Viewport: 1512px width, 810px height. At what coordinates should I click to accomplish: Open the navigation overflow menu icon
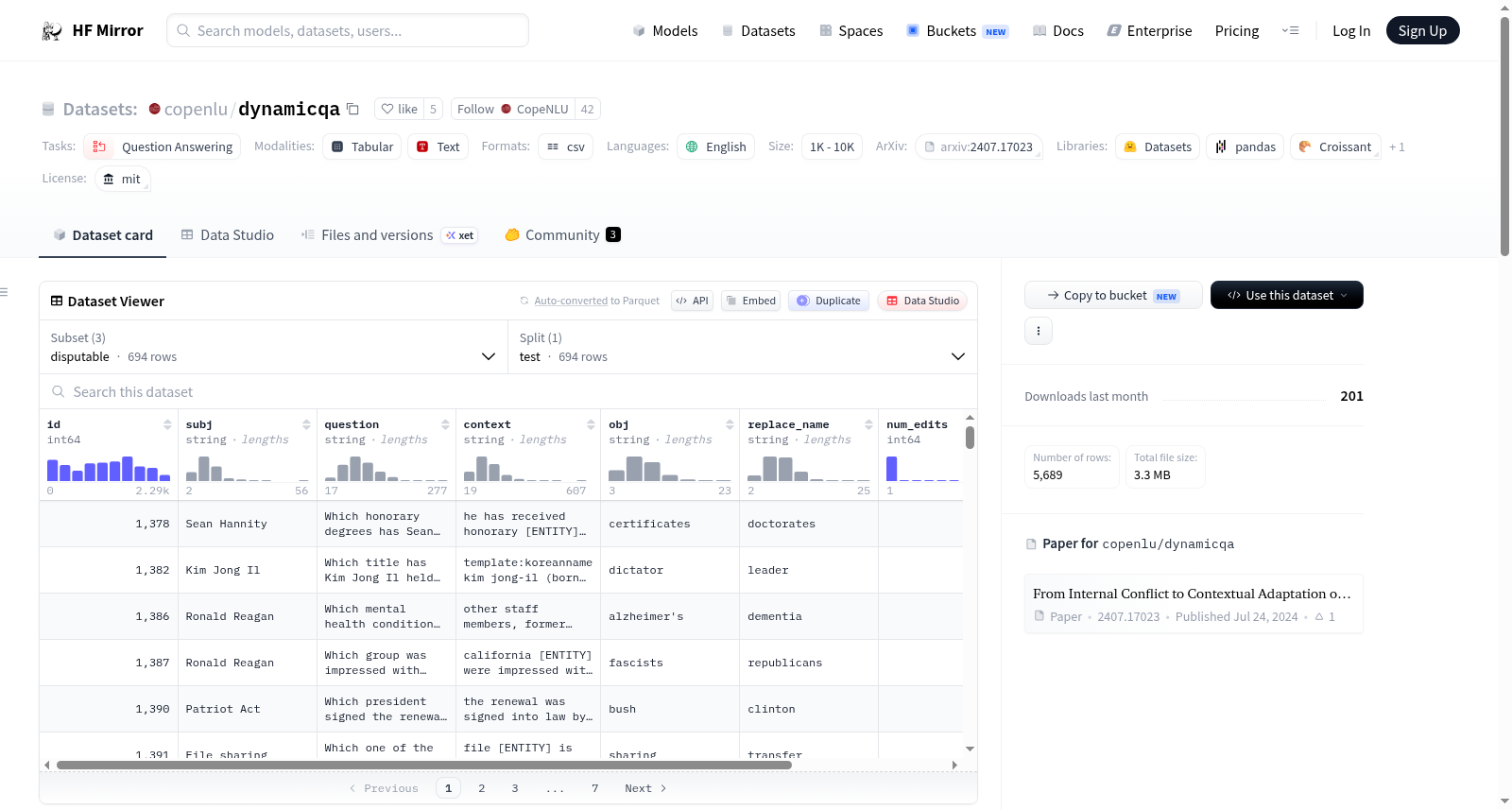pos(1290,30)
